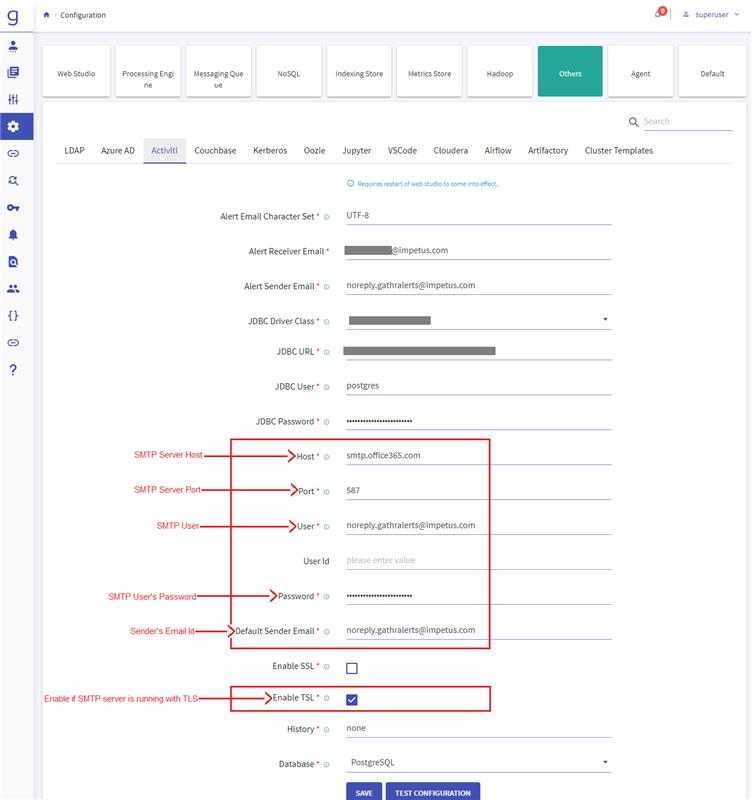The image size is (754, 800).
Task: Click the Configuration breadcrumb link
Action: (x=83, y=15)
